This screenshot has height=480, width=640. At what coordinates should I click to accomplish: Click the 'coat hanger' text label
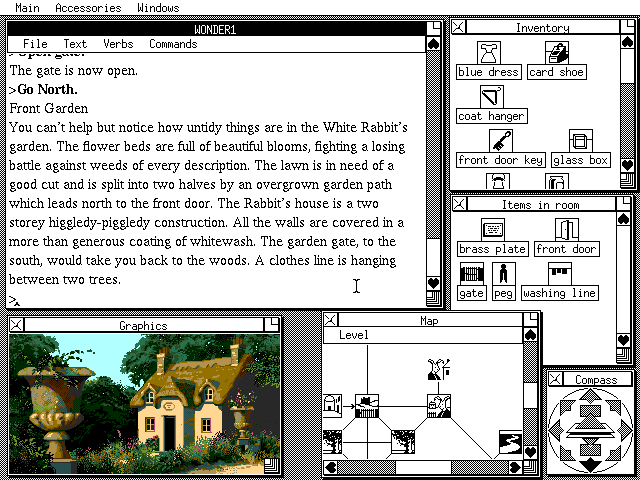491,116
